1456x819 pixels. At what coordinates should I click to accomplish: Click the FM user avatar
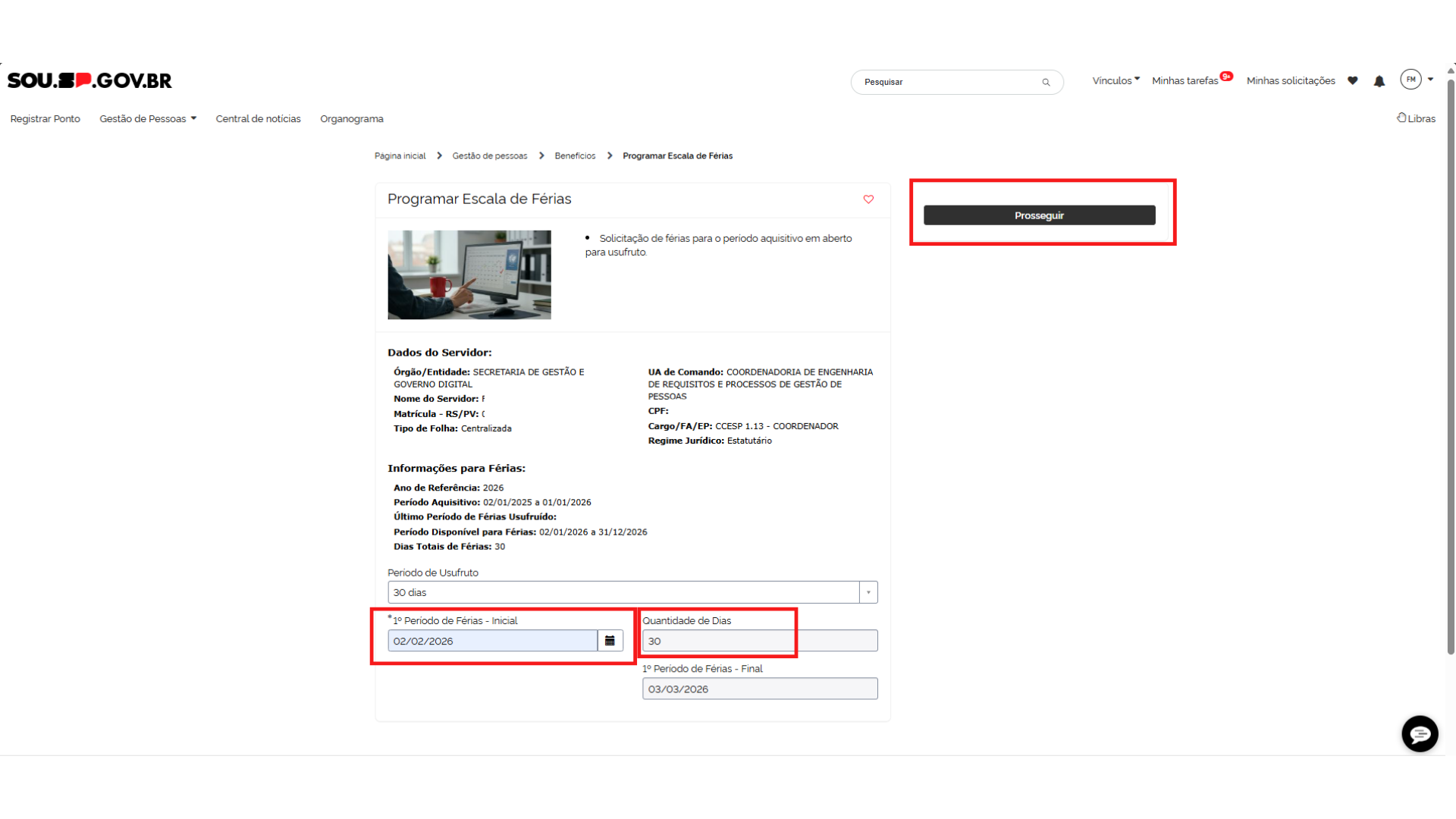(x=1410, y=80)
